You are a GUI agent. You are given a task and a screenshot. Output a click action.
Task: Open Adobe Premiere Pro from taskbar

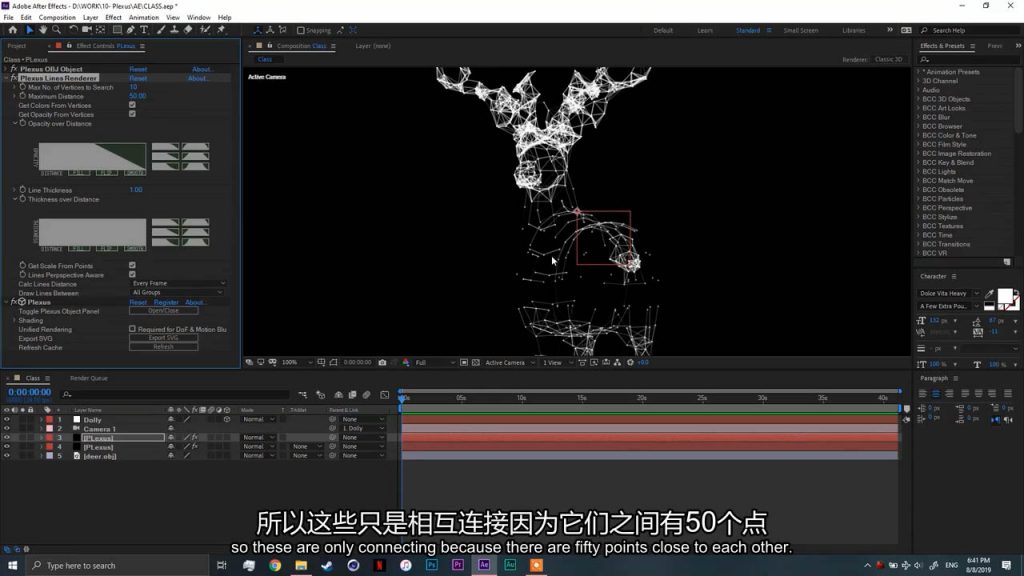tap(458, 565)
